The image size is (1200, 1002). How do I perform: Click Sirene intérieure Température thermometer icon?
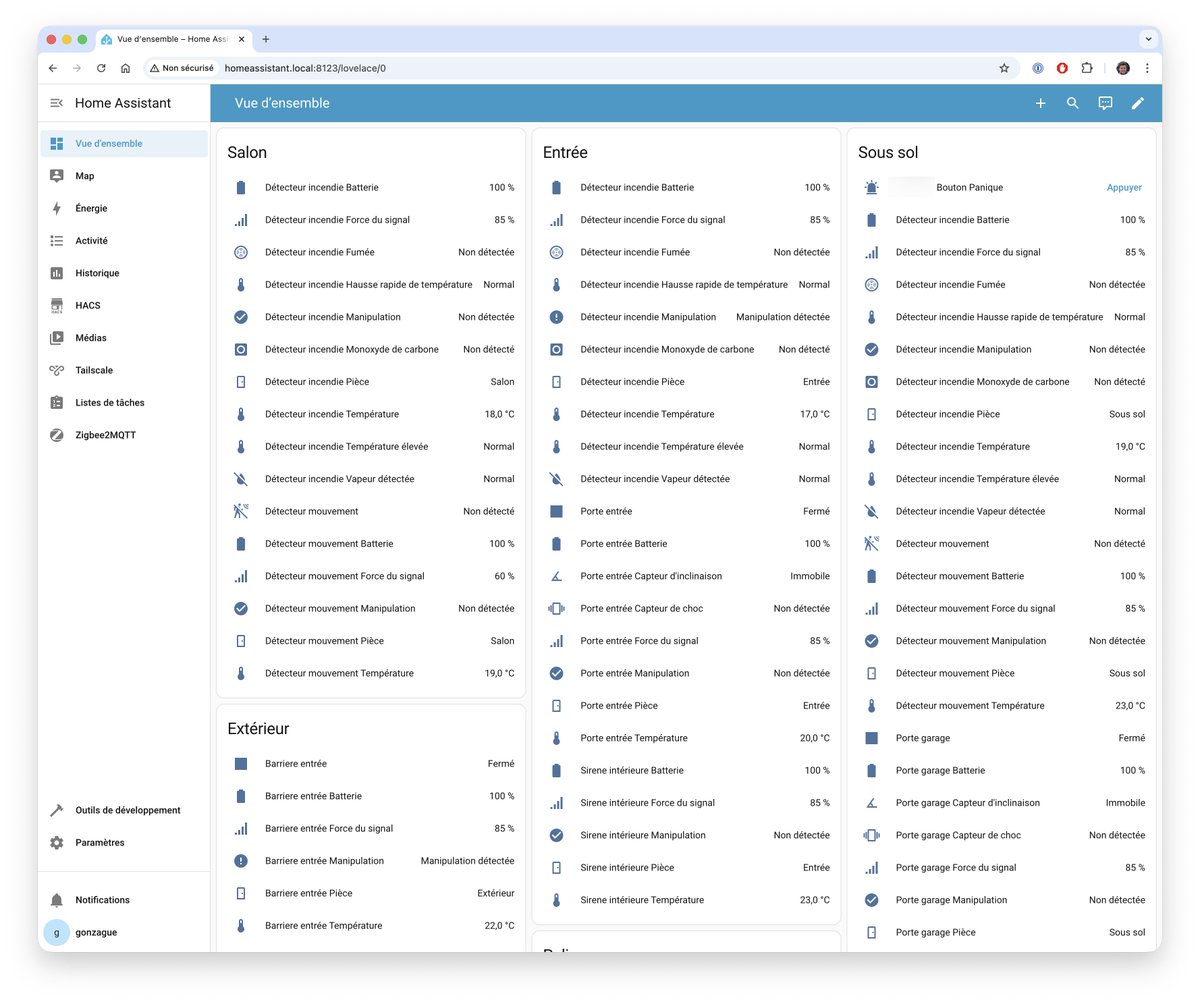557,900
